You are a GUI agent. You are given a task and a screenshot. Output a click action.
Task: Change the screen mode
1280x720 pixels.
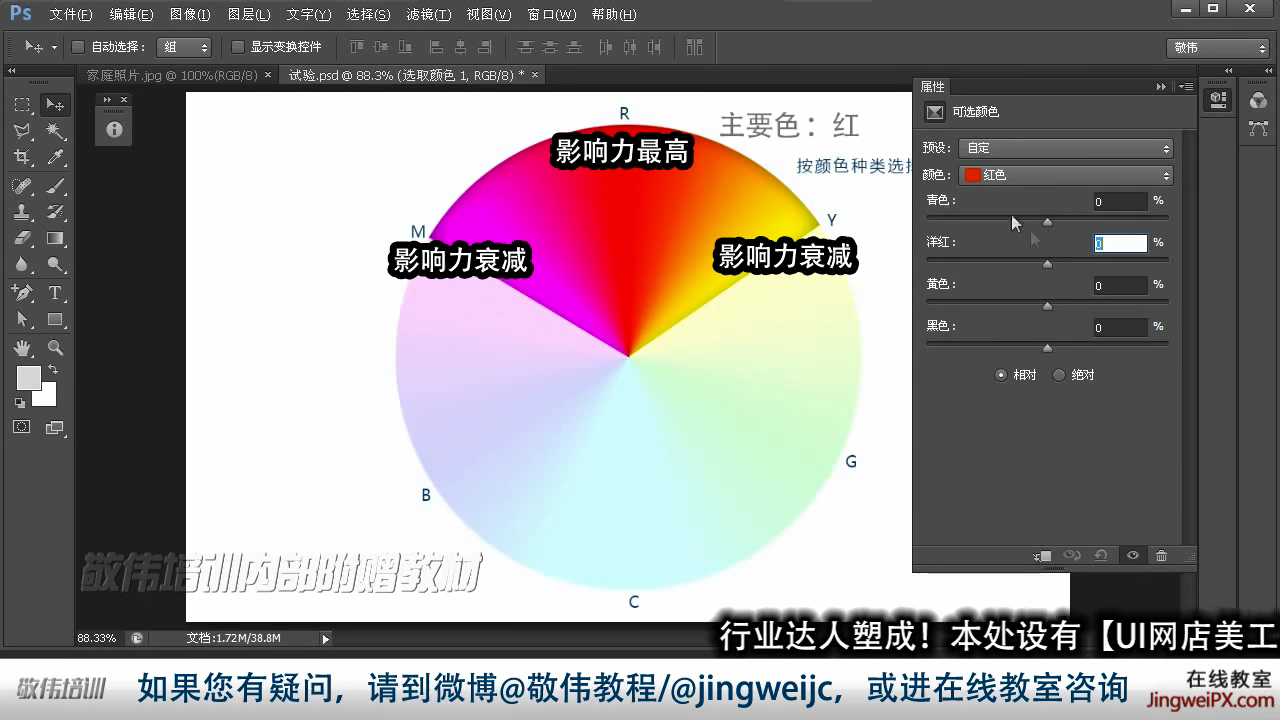point(55,427)
